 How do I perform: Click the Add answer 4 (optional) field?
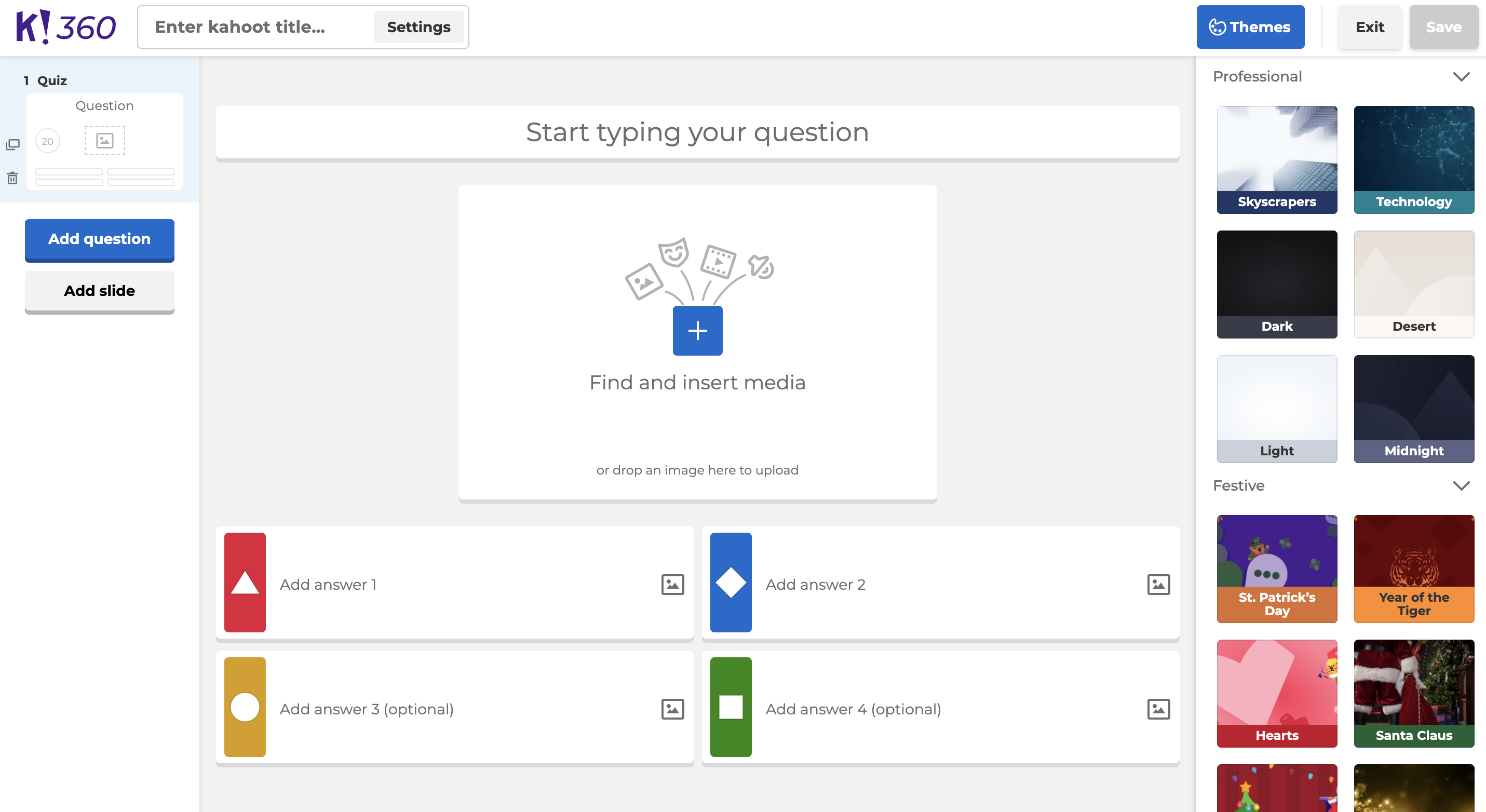(949, 709)
